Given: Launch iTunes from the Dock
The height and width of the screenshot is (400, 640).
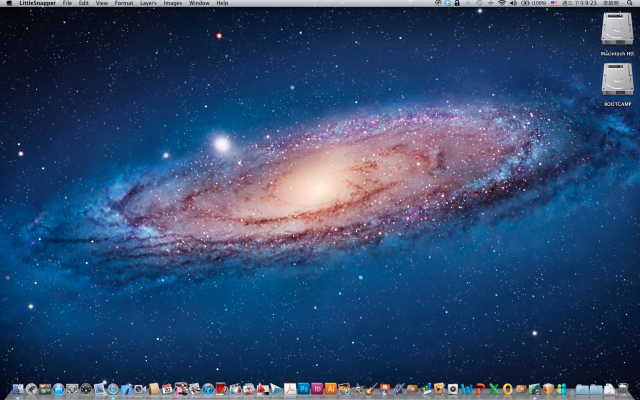Looking at the screenshot, I should tap(208, 389).
